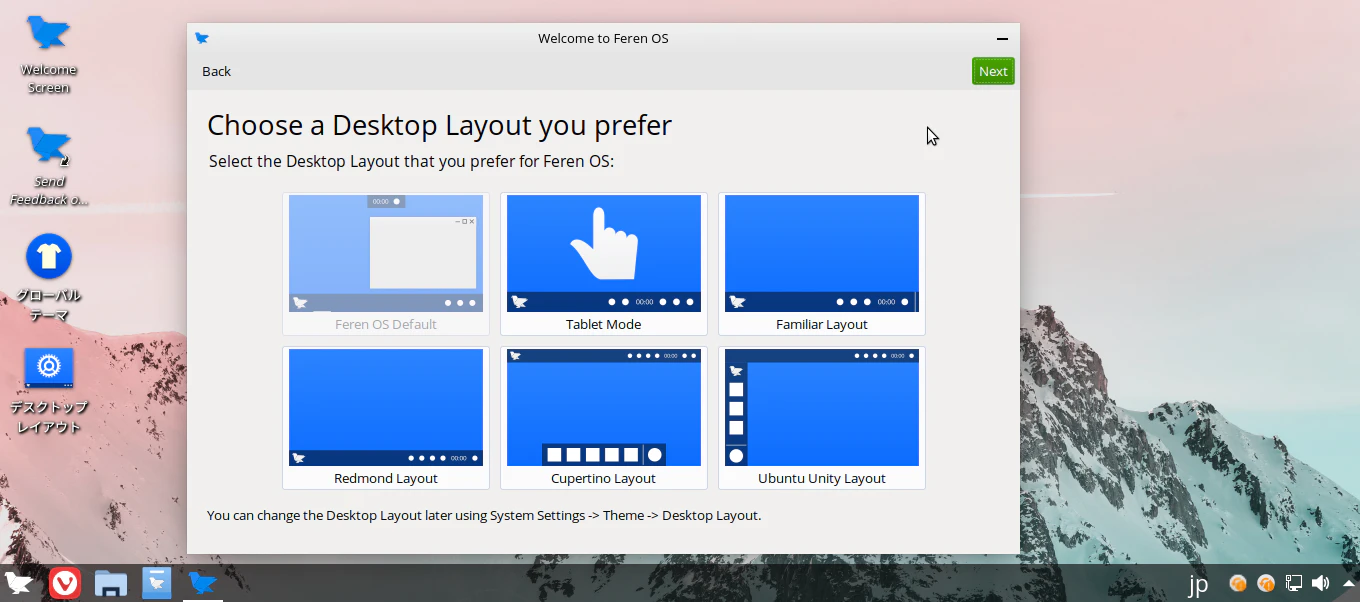This screenshot has height=602, width=1360.
Task: Open the volume control tray icon
Action: click(x=1321, y=583)
